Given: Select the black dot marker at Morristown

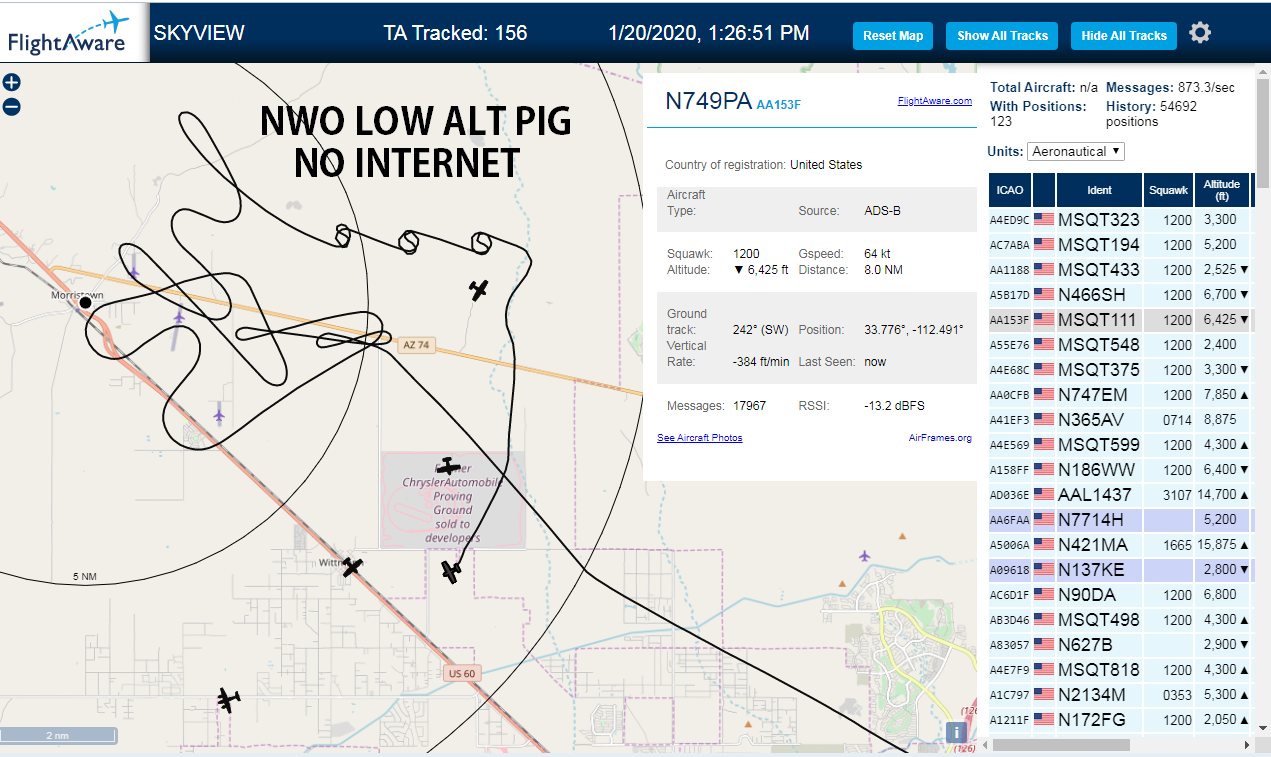Looking at the screenshot, I should pos(85,303).
